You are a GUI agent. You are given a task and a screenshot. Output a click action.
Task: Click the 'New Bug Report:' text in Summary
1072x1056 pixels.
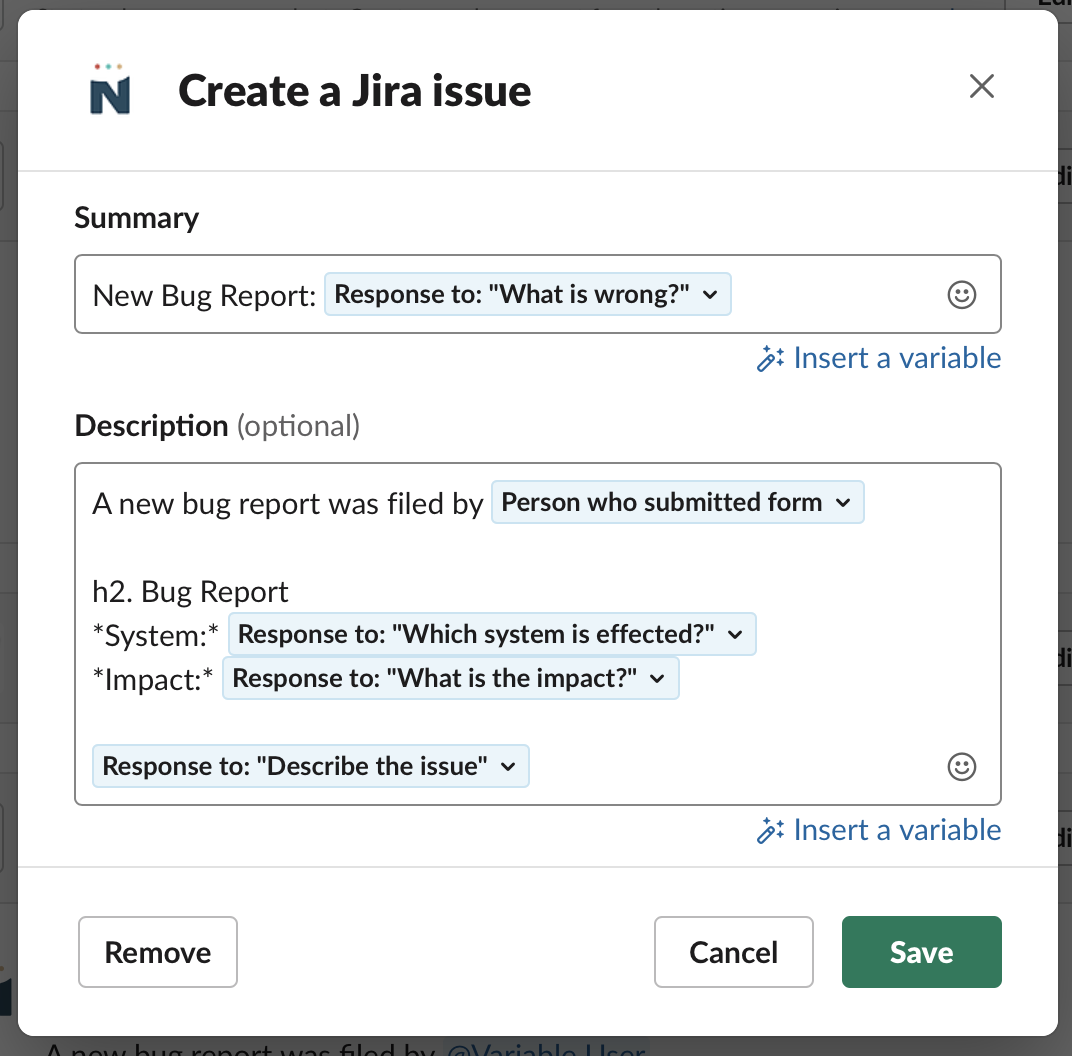[202, 295]
